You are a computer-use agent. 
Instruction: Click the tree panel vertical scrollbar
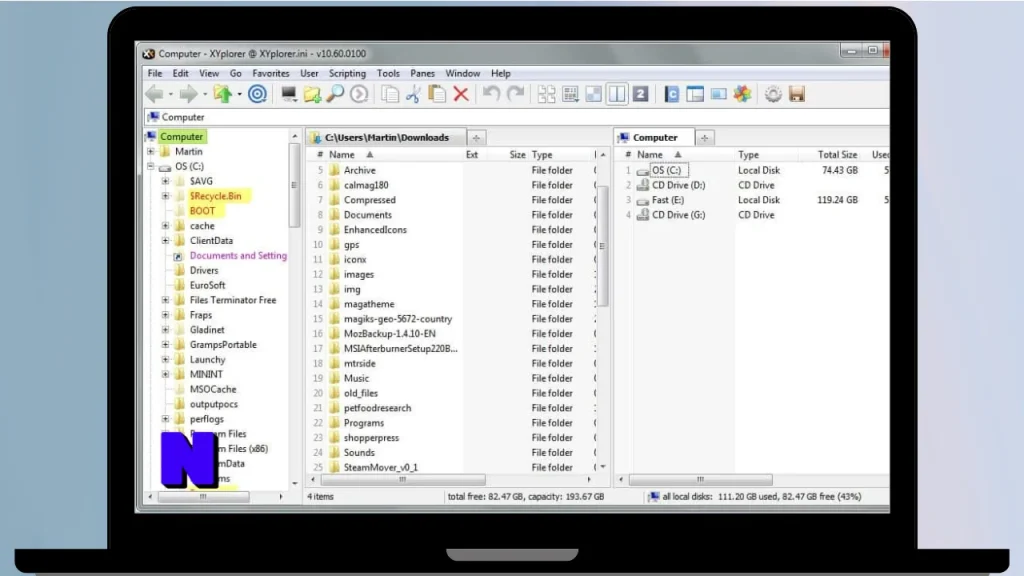294,186
